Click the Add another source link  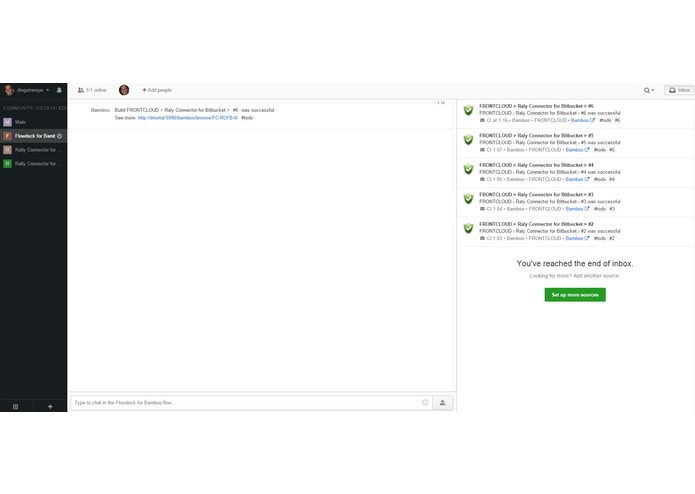click(x=596, y=276)
